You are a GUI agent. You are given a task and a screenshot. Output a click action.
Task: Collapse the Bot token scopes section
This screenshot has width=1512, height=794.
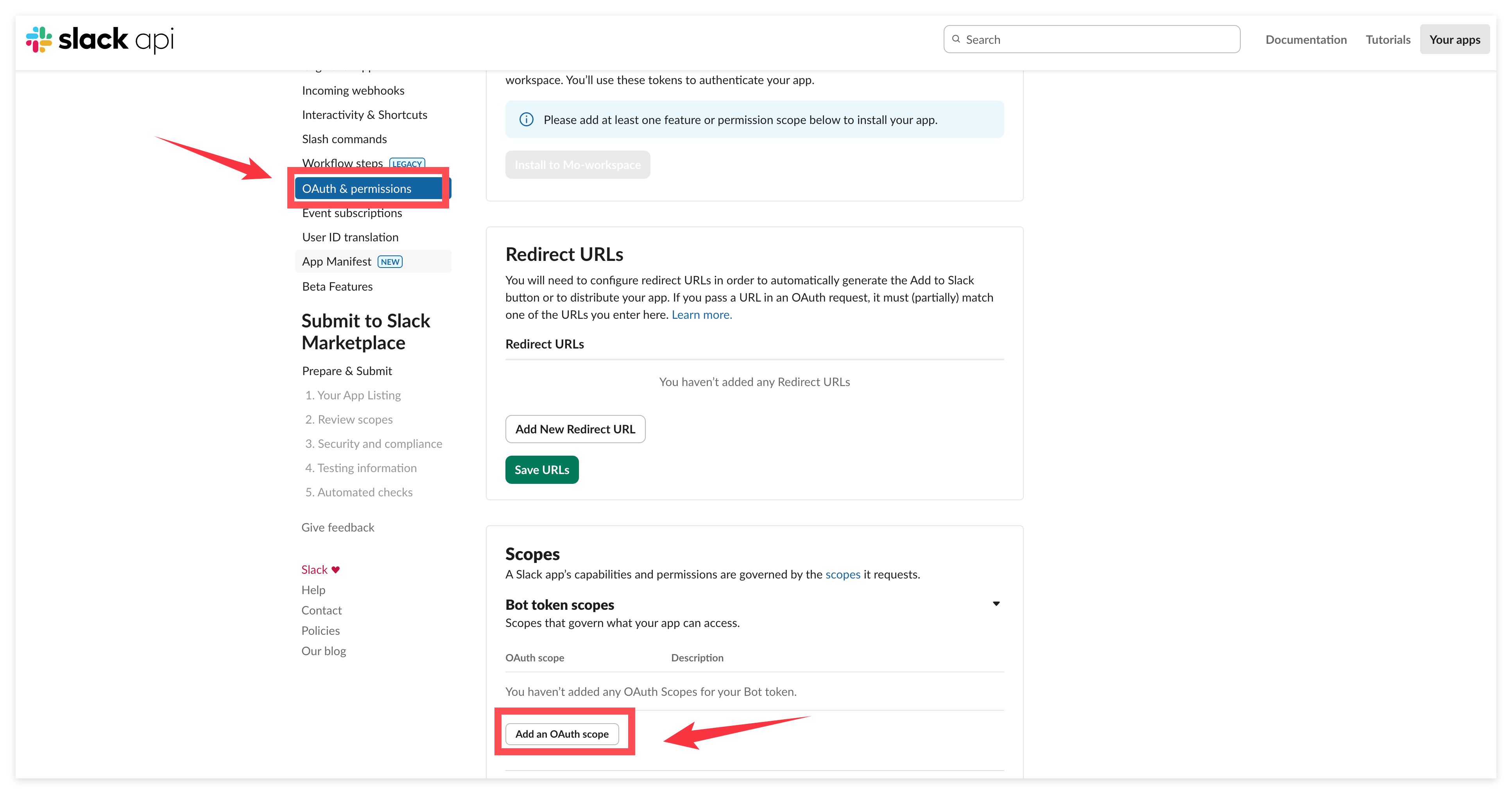(x=996, y=604)
